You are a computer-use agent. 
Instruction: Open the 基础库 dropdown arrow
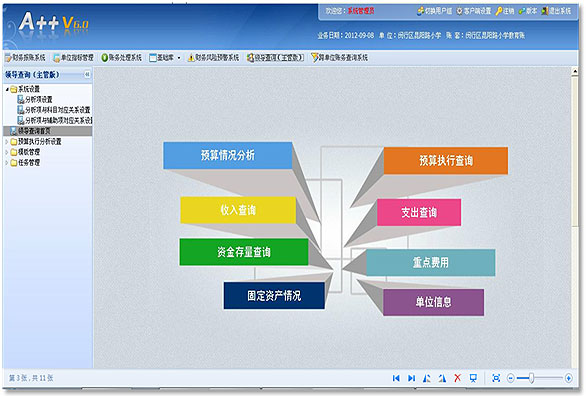coord(179,58)
